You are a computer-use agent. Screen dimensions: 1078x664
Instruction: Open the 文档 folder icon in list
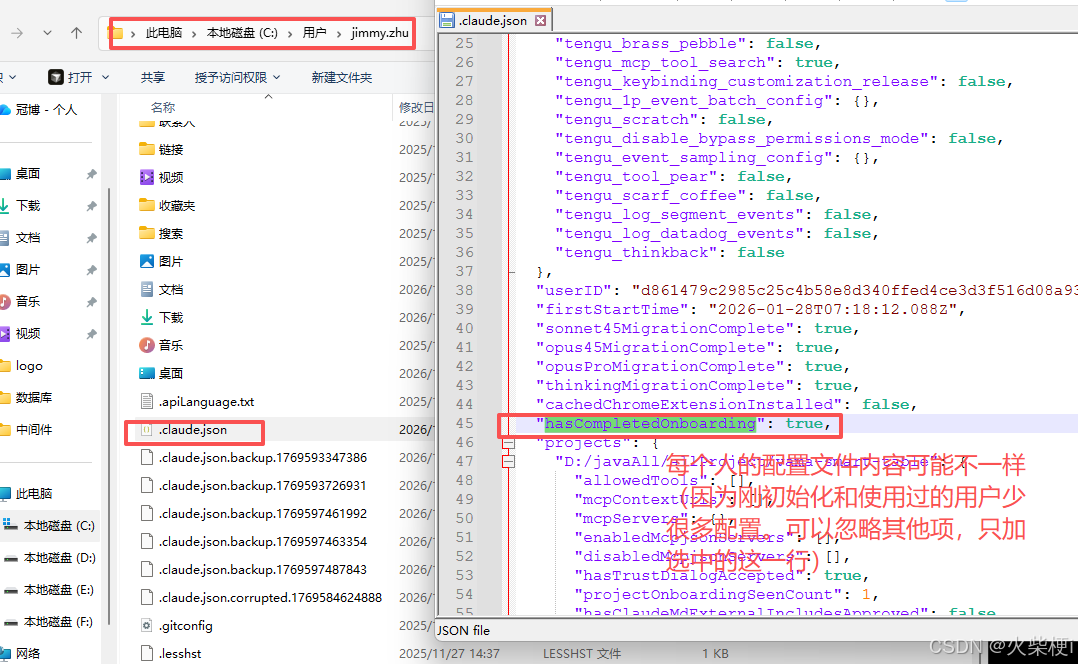(x=146, y=289)
